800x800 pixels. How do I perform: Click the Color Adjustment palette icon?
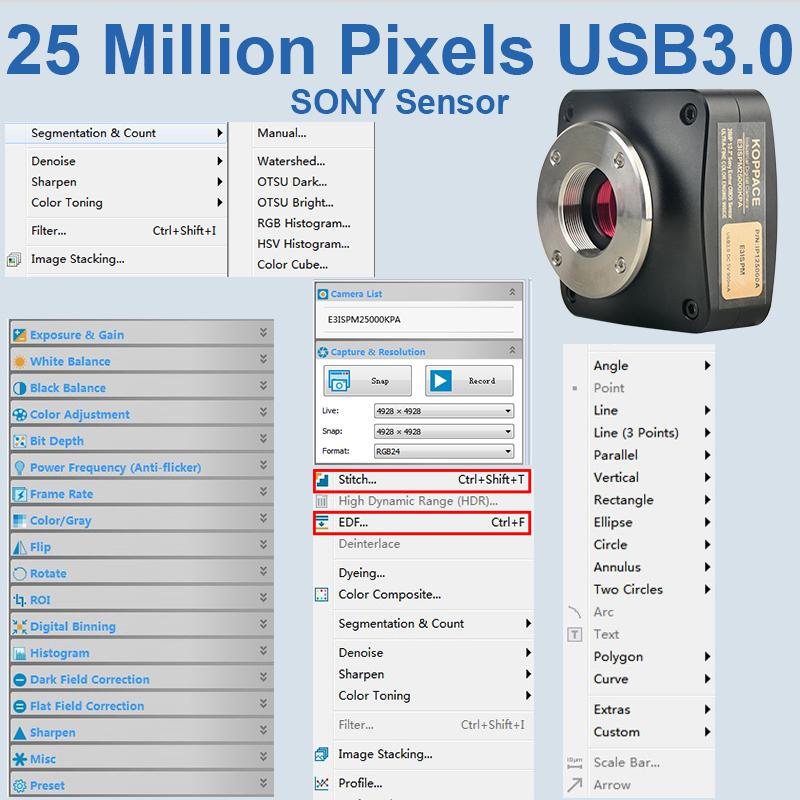[x=20, y=414]
